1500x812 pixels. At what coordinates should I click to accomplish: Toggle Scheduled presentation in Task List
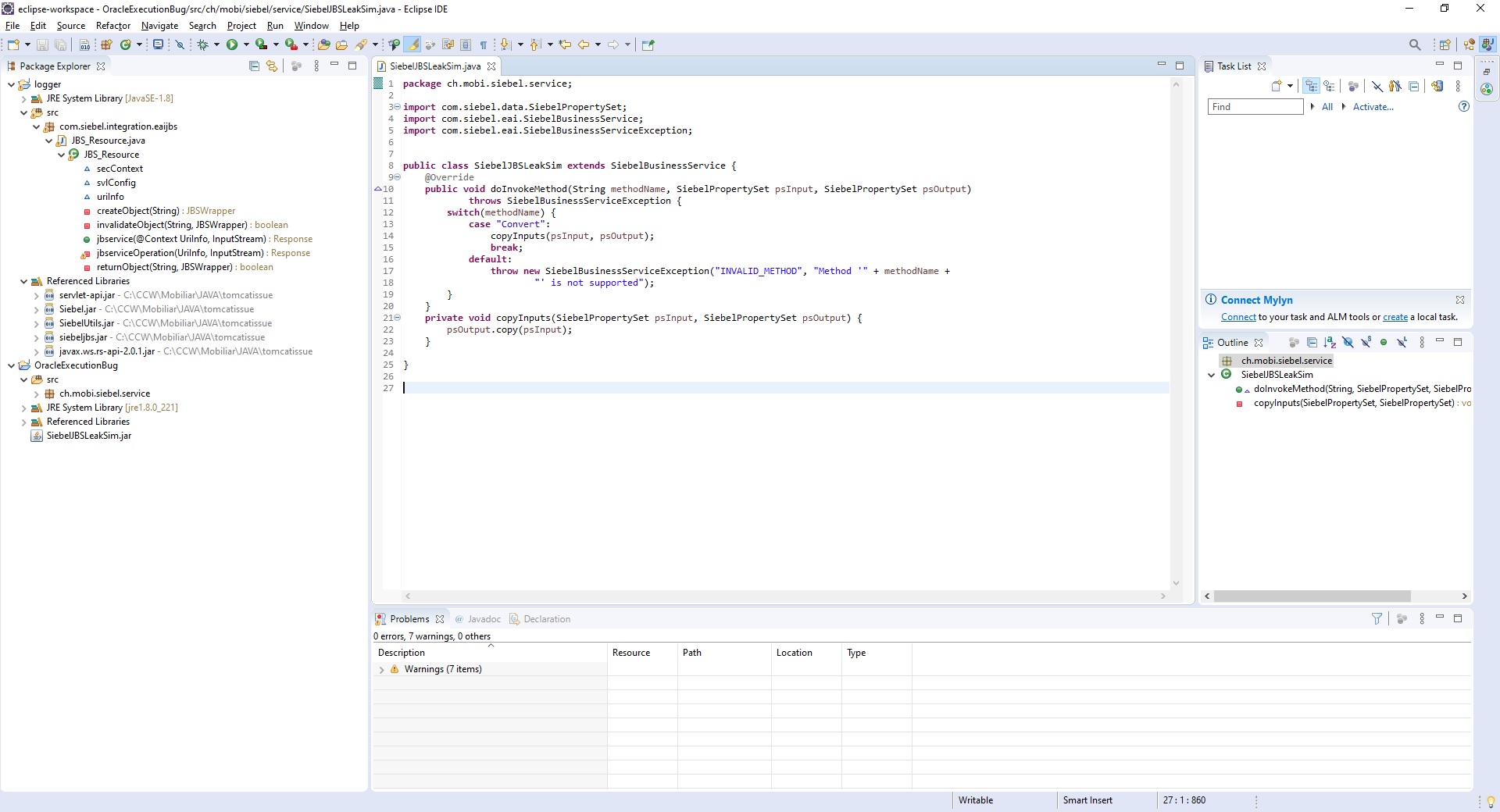[1329, 86]
